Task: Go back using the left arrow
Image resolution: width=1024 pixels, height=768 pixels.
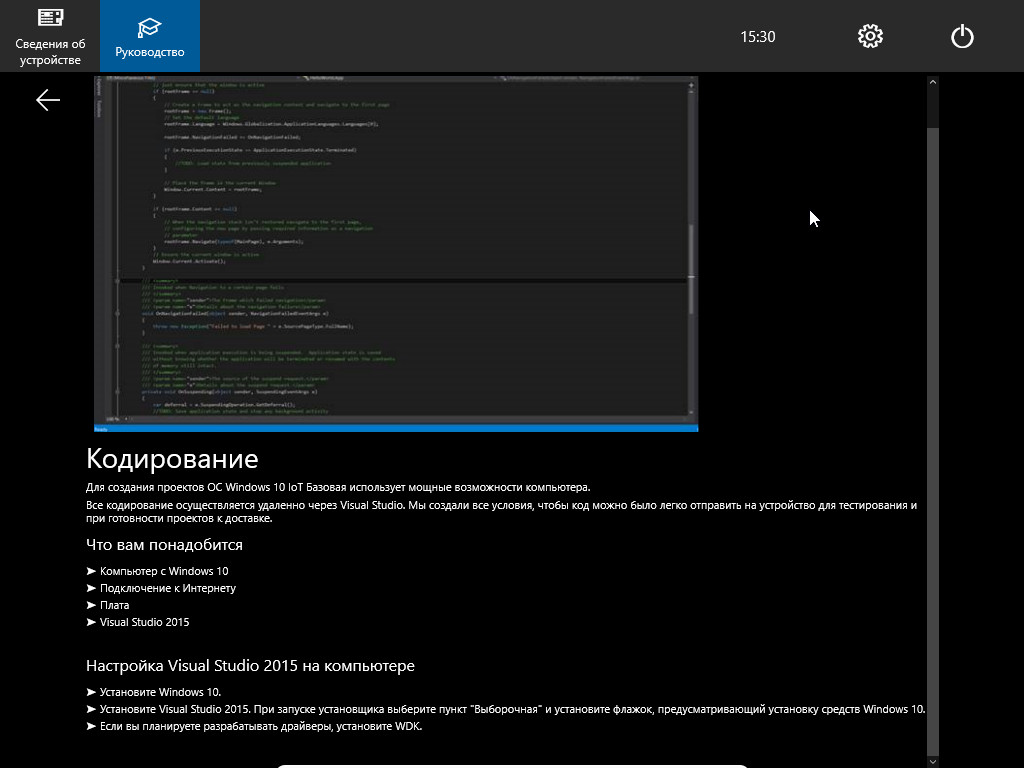Action: (x=48, y=100)
